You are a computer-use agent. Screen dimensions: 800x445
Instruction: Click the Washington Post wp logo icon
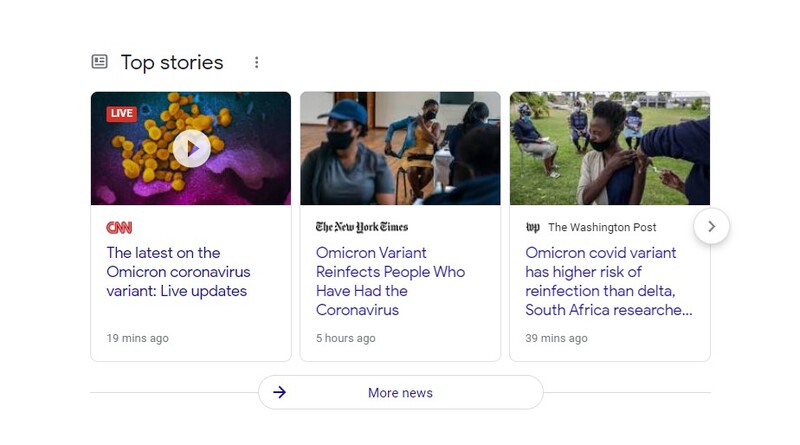[x=533, y=228]
